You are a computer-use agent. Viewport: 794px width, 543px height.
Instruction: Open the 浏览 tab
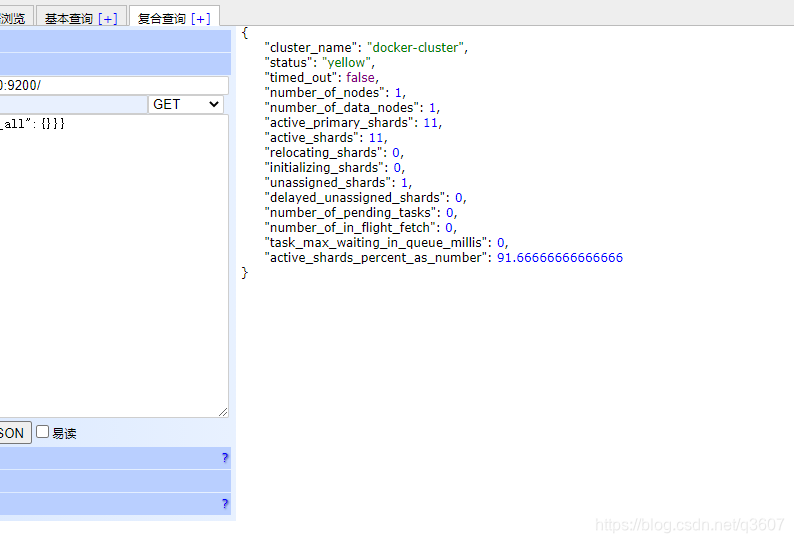(13, 19)
